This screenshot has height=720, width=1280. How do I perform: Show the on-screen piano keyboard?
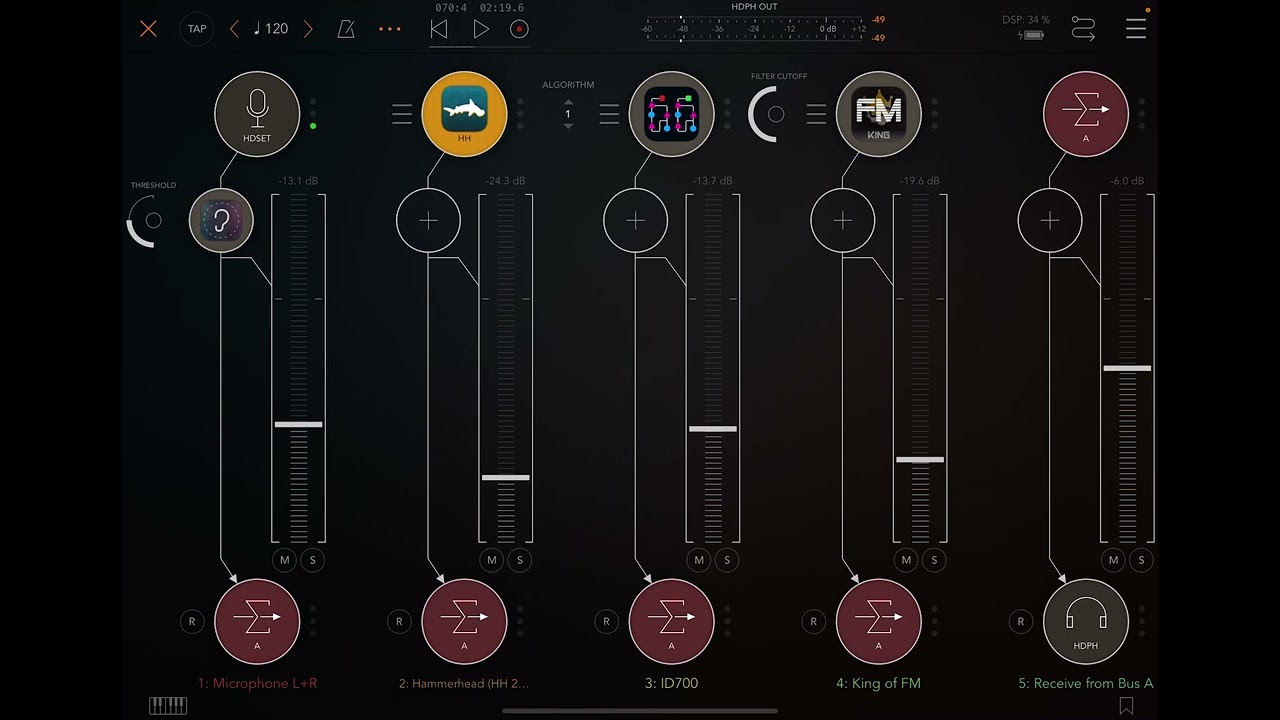pyautogui.click(x=168, y=706)
